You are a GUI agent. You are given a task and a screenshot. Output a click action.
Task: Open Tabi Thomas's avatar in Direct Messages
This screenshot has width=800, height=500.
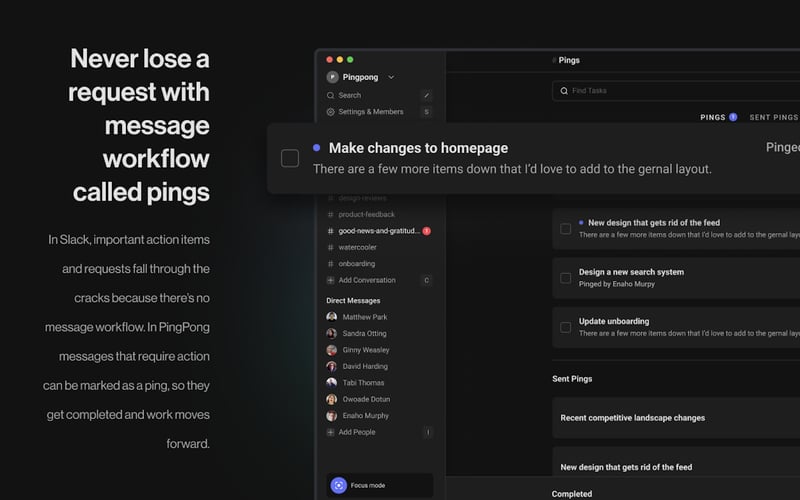[x=332, y=383]
